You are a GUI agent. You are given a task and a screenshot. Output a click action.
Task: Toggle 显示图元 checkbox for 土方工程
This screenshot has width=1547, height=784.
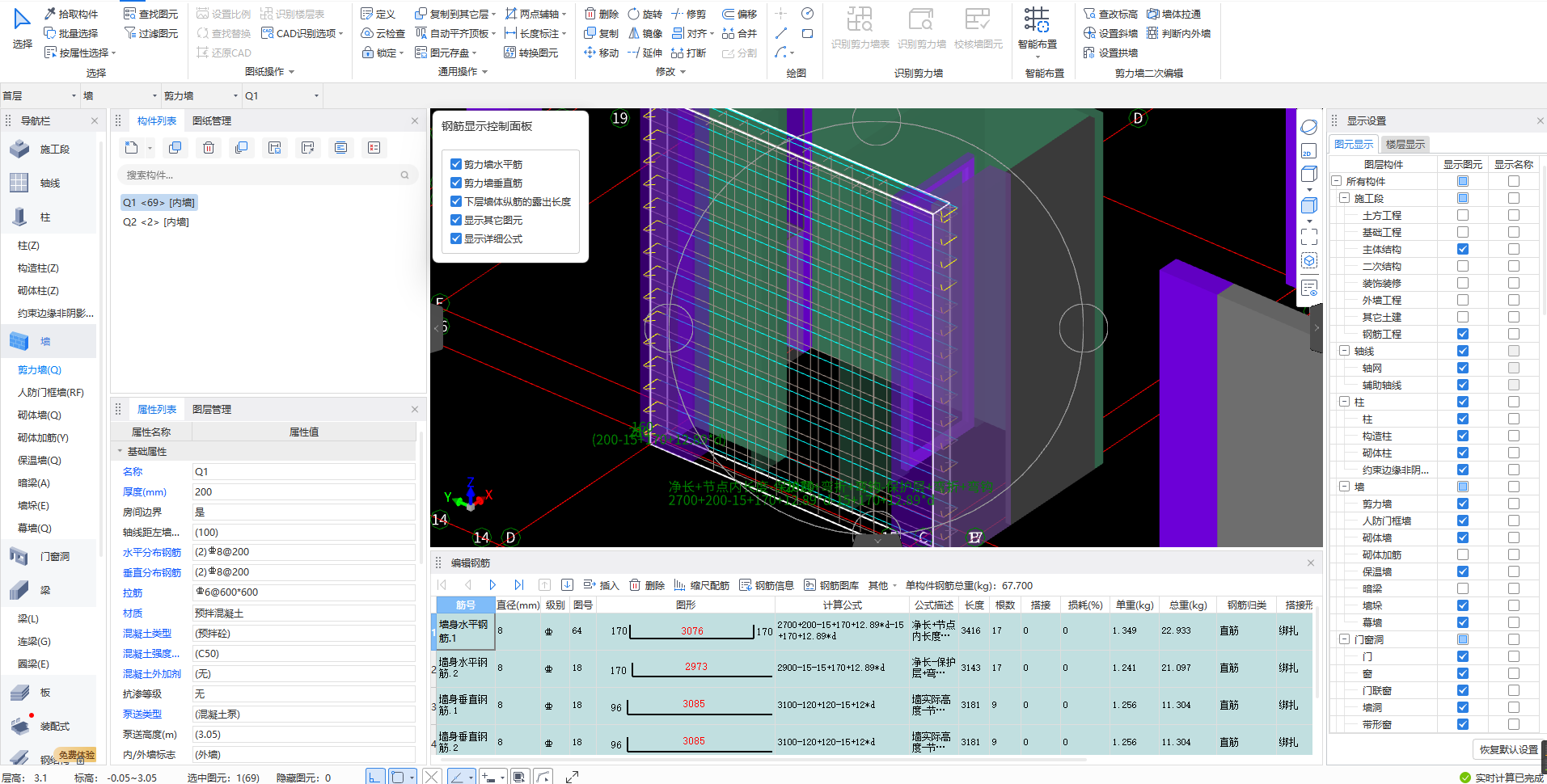point(1462,215)
